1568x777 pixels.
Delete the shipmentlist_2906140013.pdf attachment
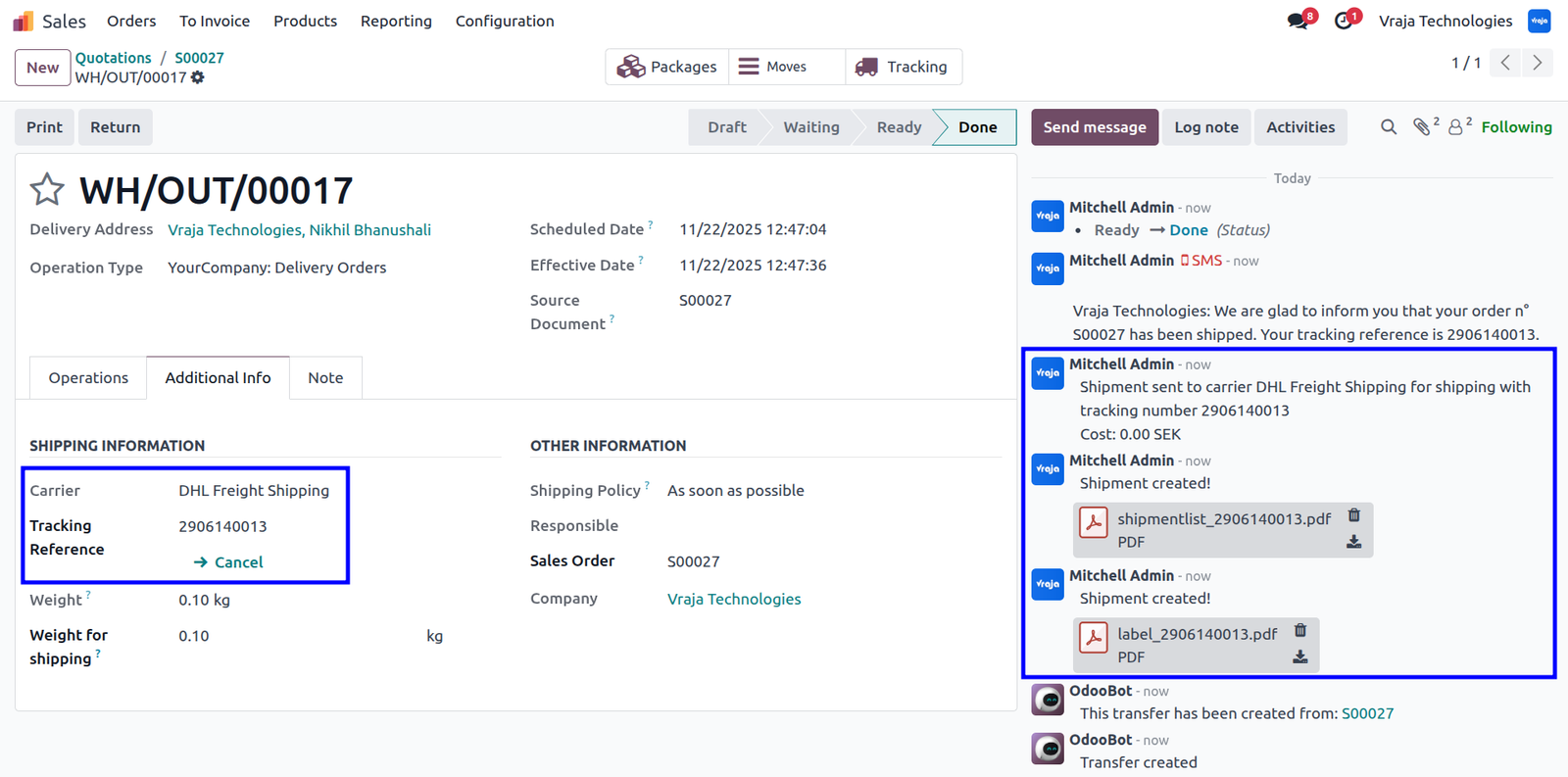[x=1354, y=515]
